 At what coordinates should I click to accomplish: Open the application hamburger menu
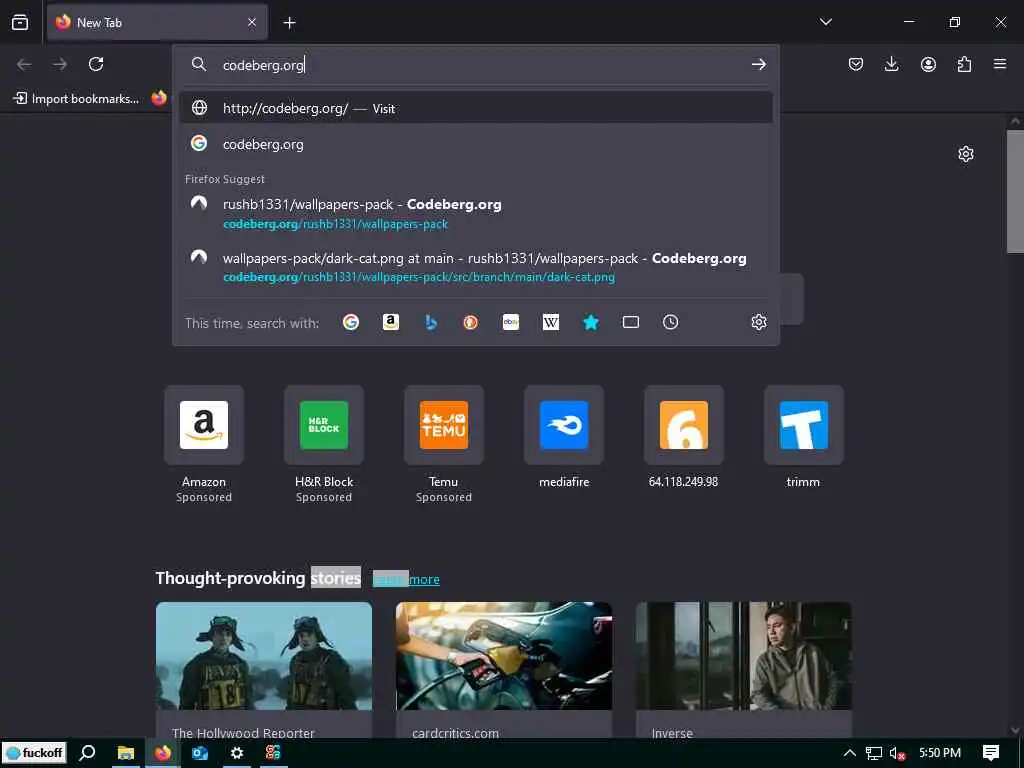click(1000, 64)
